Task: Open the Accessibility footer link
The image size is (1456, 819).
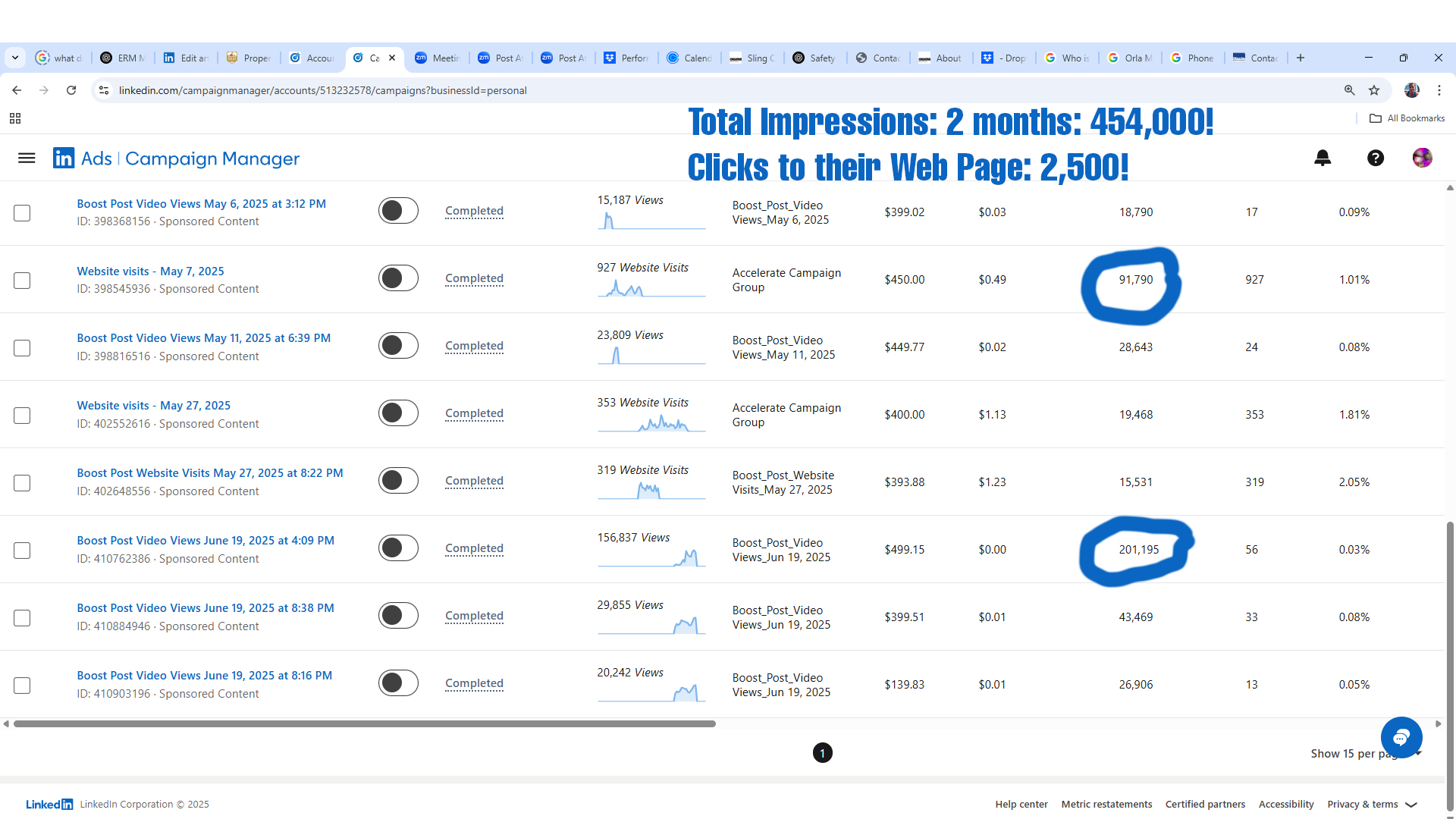Action: click(x=1286, y=805)
